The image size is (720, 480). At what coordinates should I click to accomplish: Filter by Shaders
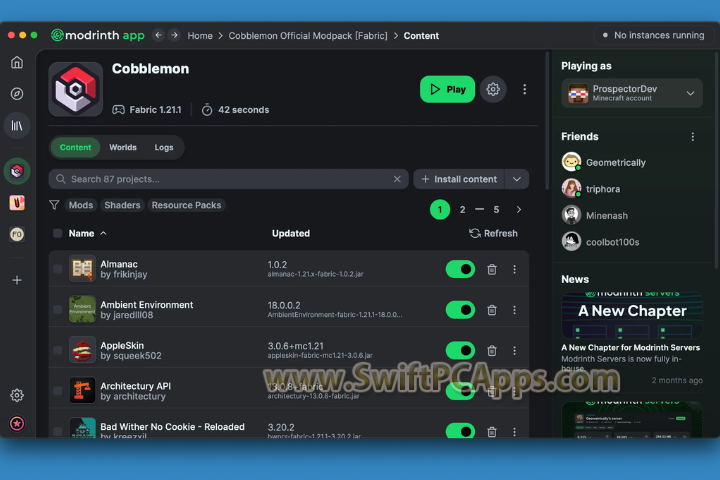122,205
